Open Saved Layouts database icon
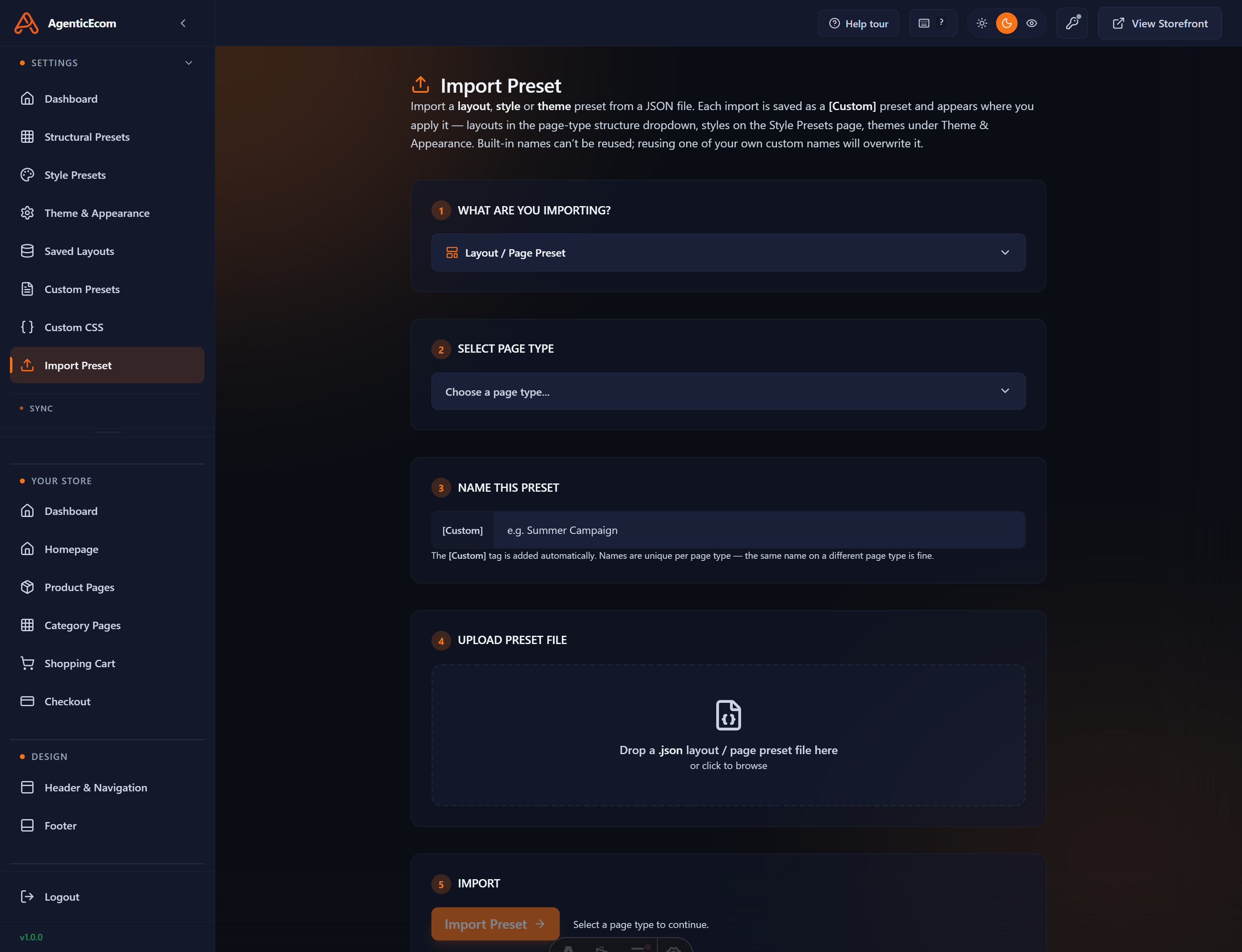Screen dimensions: 1242x952 27,250
